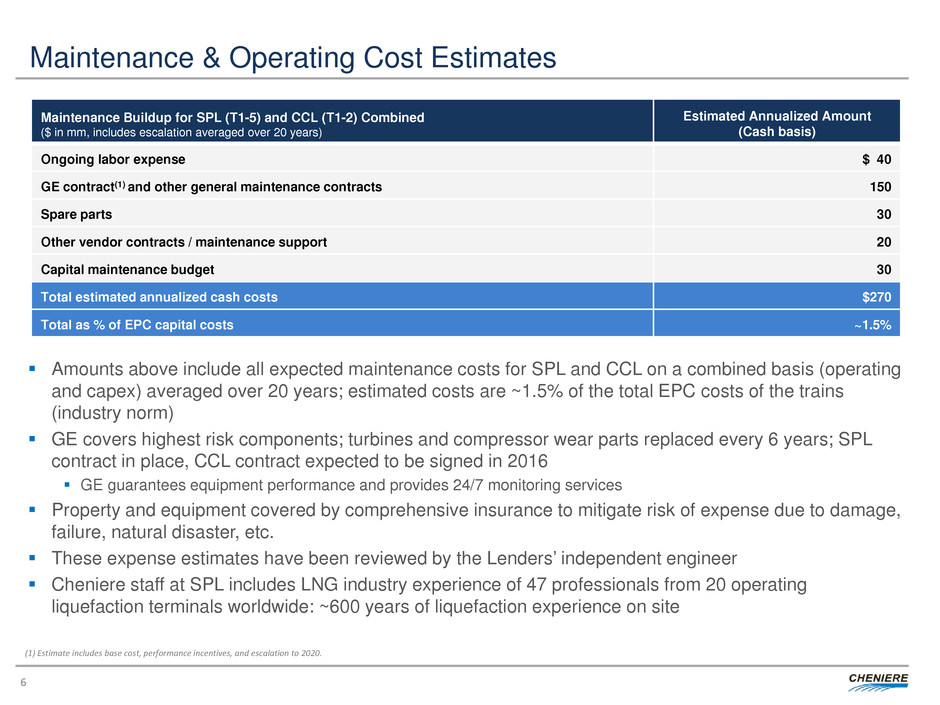The image size is (940, 705).
Task: Click the '150' GE contract amount
Action: coord(880,186)
